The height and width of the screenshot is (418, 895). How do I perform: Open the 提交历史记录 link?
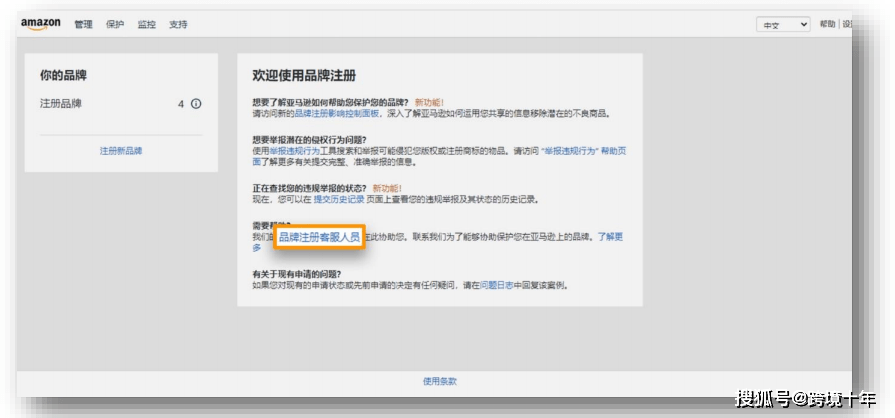click(339, 200)
